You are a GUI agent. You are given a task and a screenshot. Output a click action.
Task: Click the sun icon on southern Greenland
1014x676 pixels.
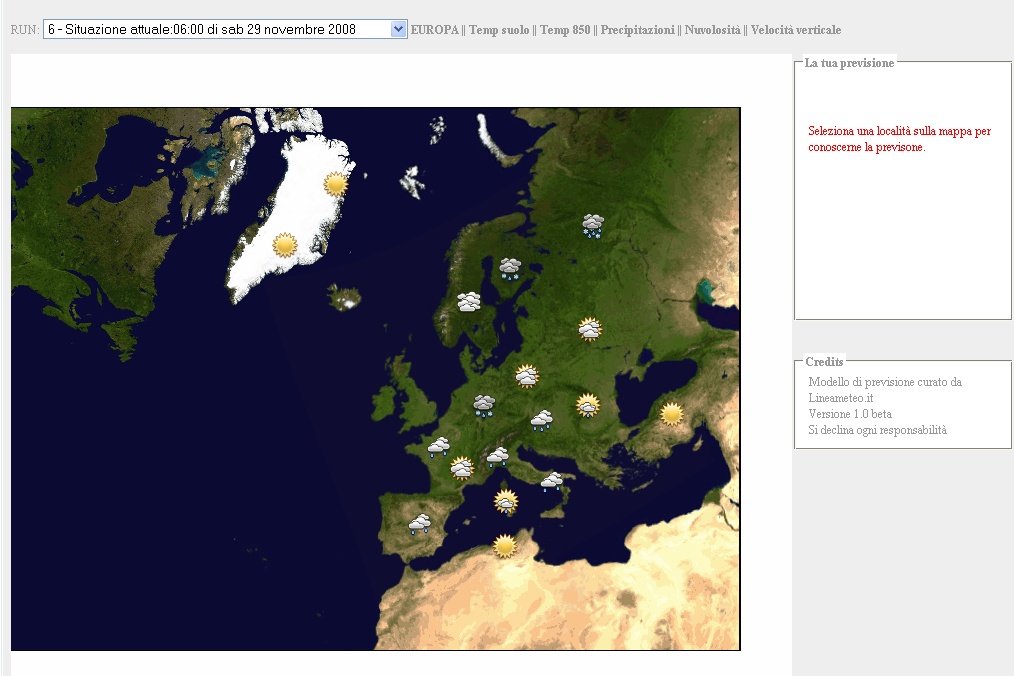(285, 244)
